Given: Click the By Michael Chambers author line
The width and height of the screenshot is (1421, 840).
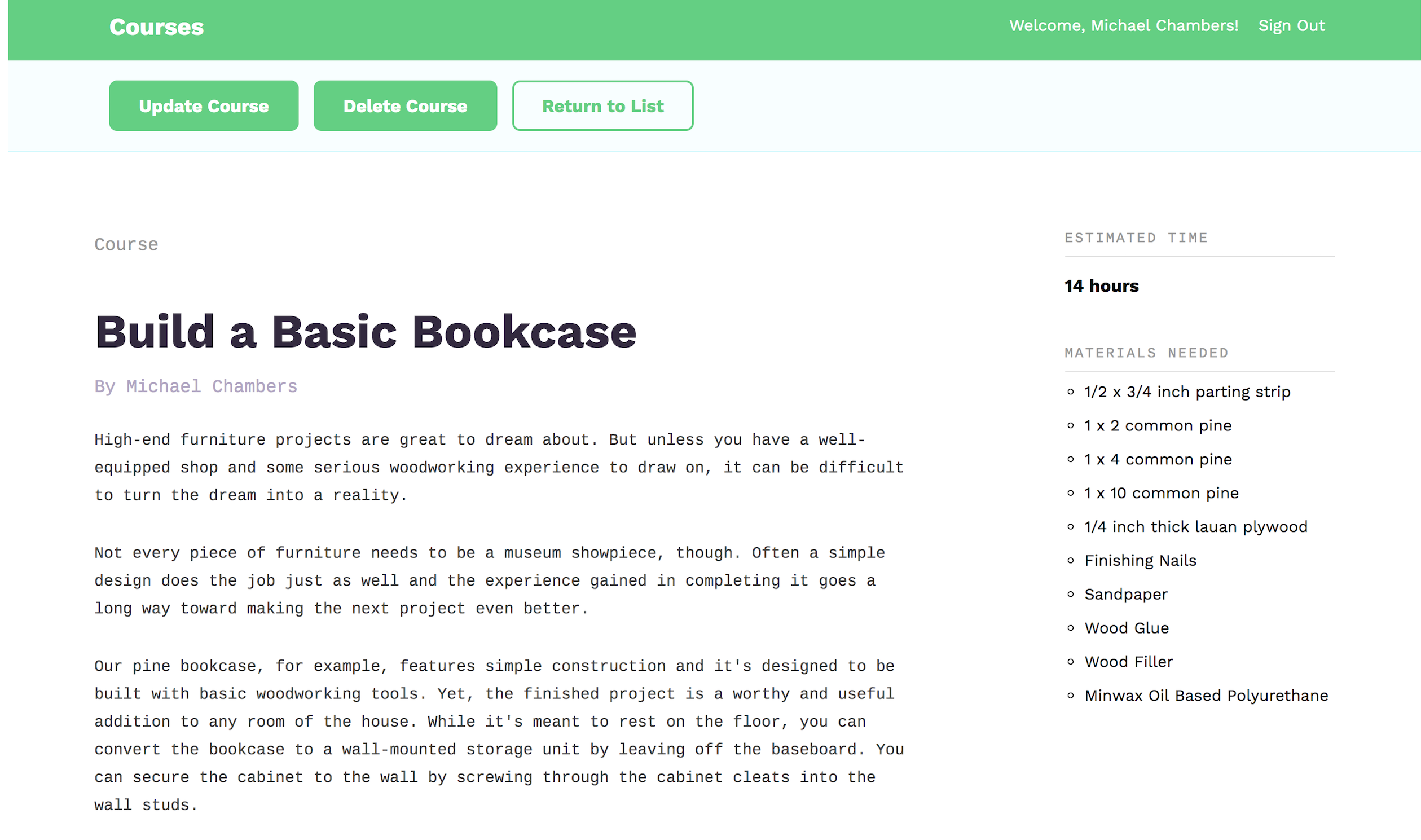Looking at the screenshot, I should [196, 386].
